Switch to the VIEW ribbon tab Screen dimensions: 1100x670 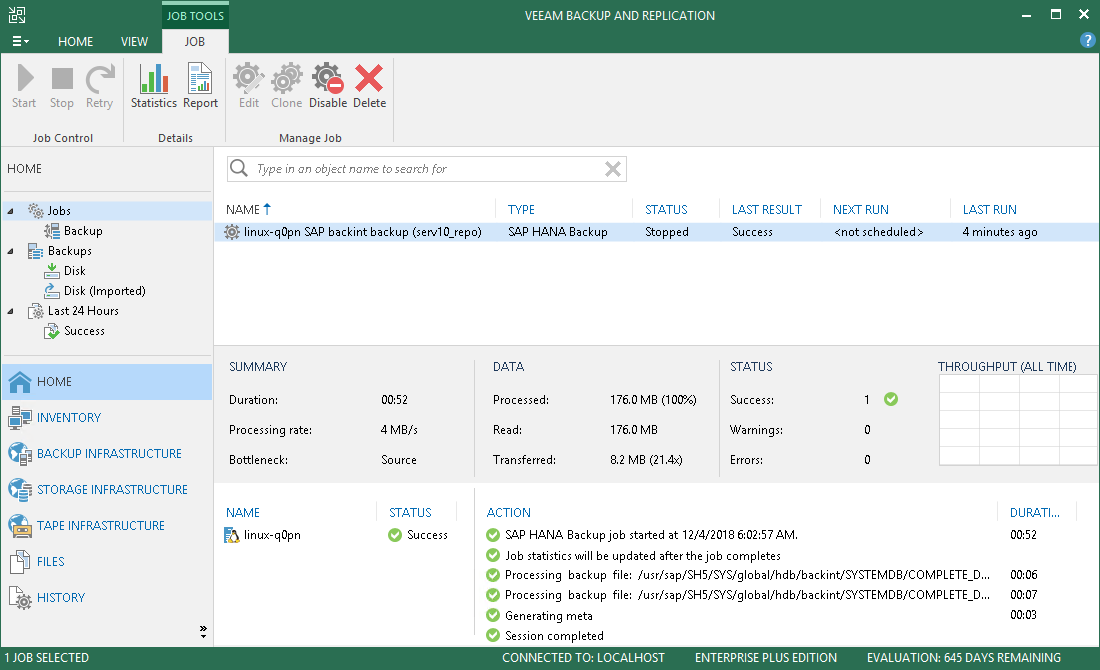(x=134, y=41)
